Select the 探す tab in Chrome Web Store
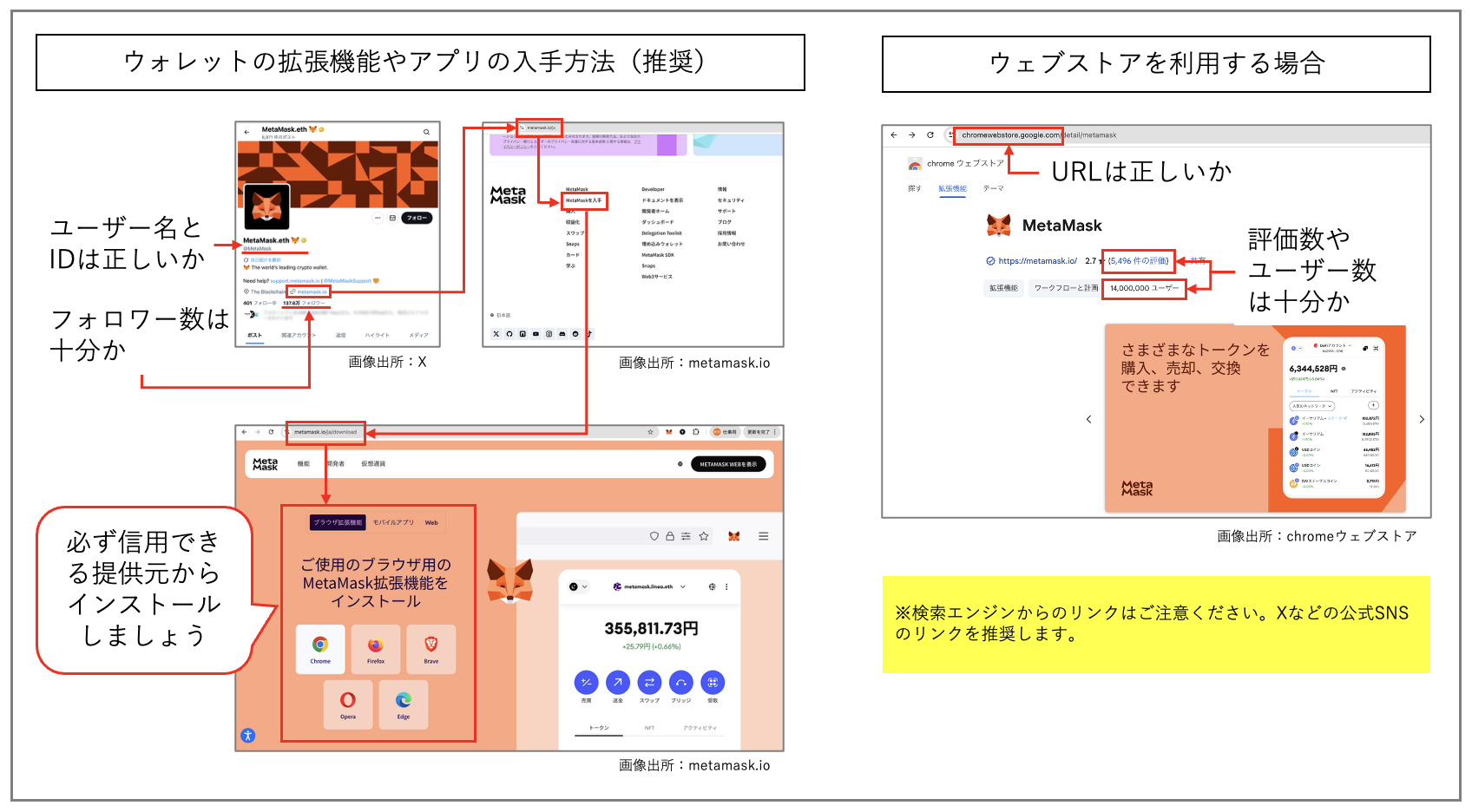This screenshot has height=812, width=1472. (914, 188)
